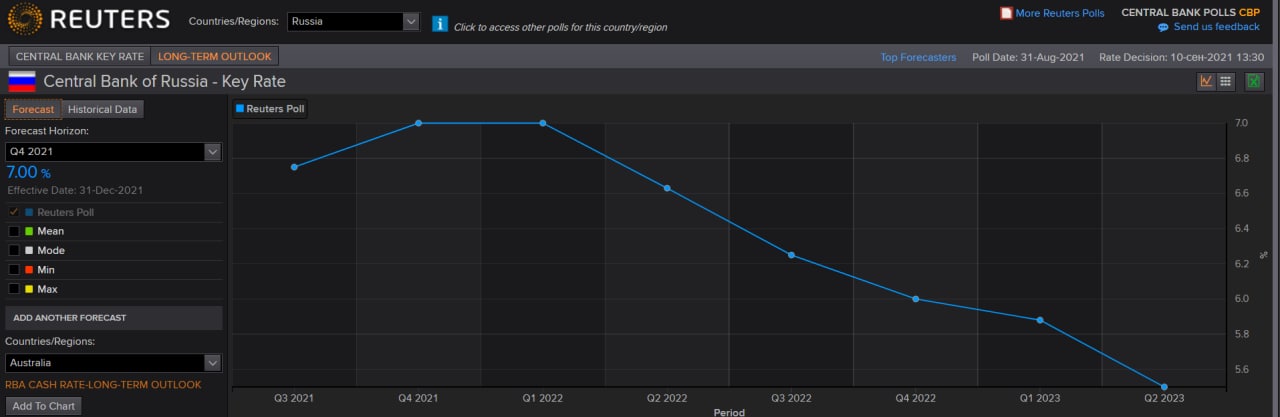
Task: Click the 7.00 % forecast value
Action: coord(29,173)
